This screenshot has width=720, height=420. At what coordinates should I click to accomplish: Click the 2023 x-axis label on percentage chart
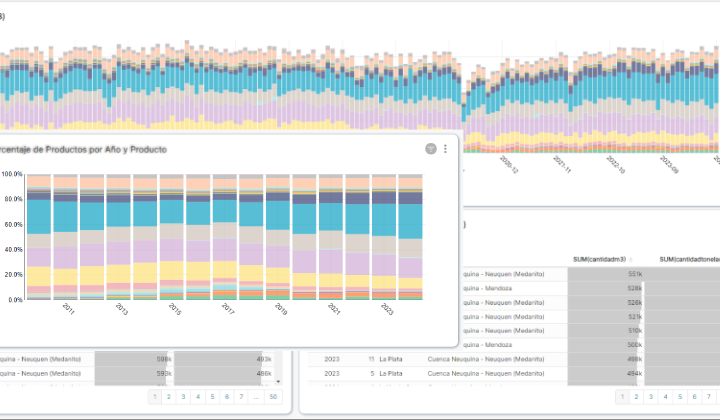click(x=387, y=308)
